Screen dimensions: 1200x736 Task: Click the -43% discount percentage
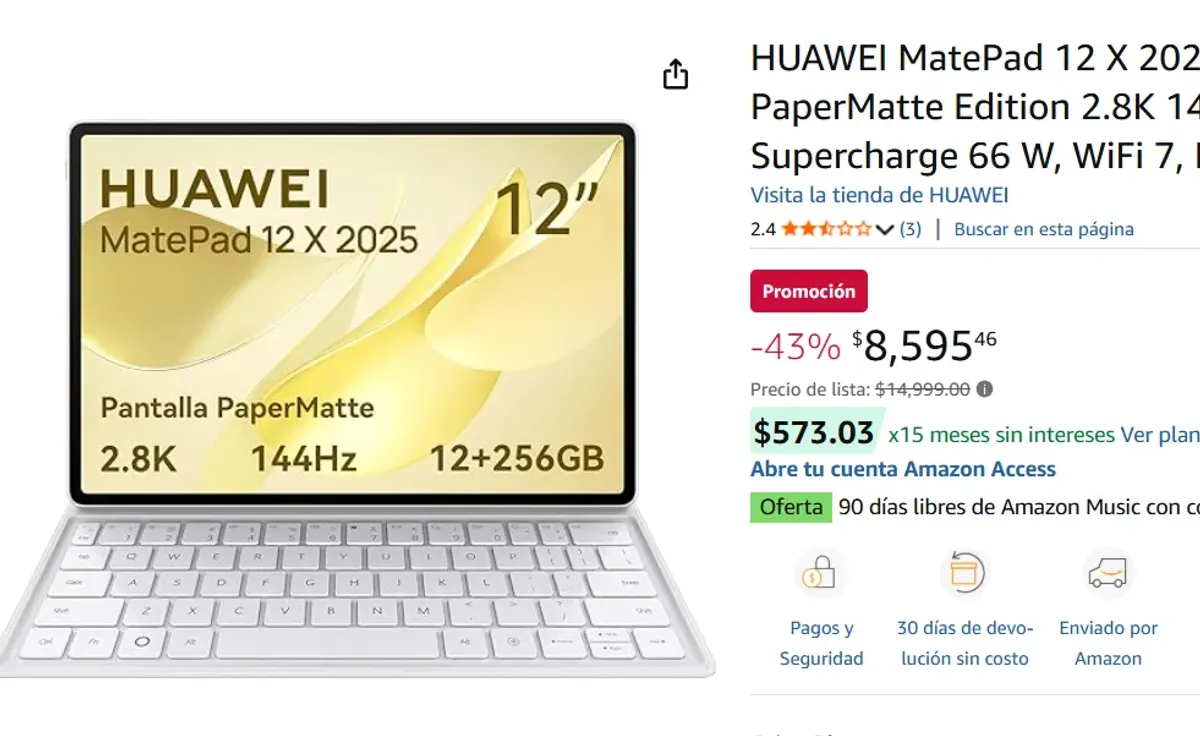795,345
